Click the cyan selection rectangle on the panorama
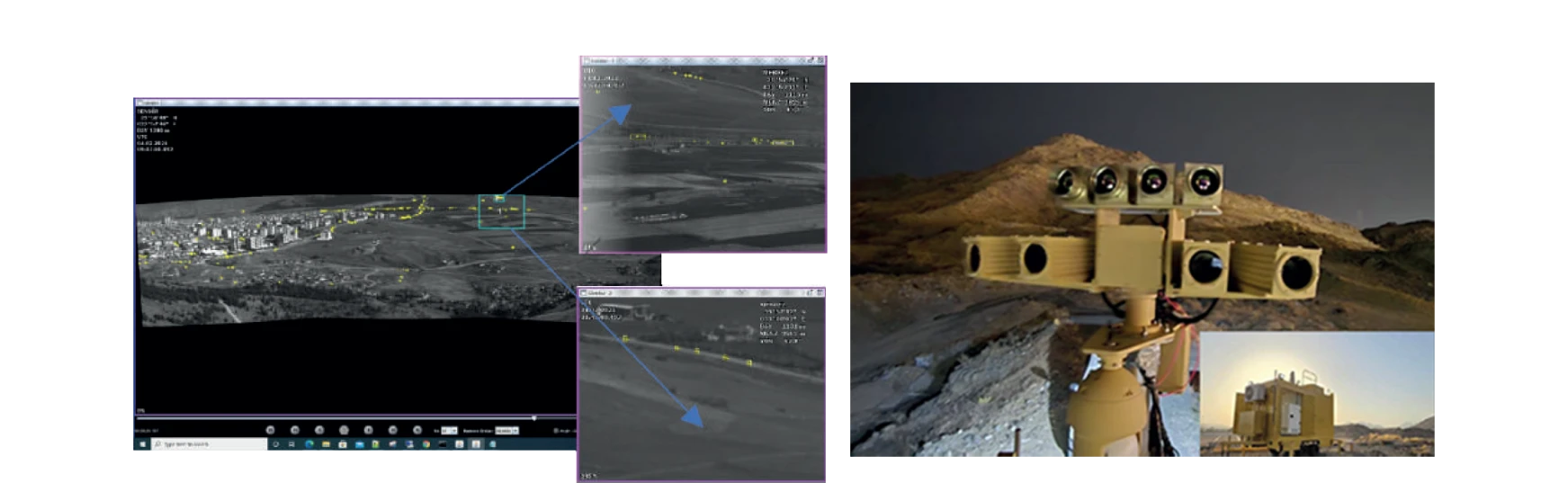The image size is (1568, 483). click(x=501, y=211)
